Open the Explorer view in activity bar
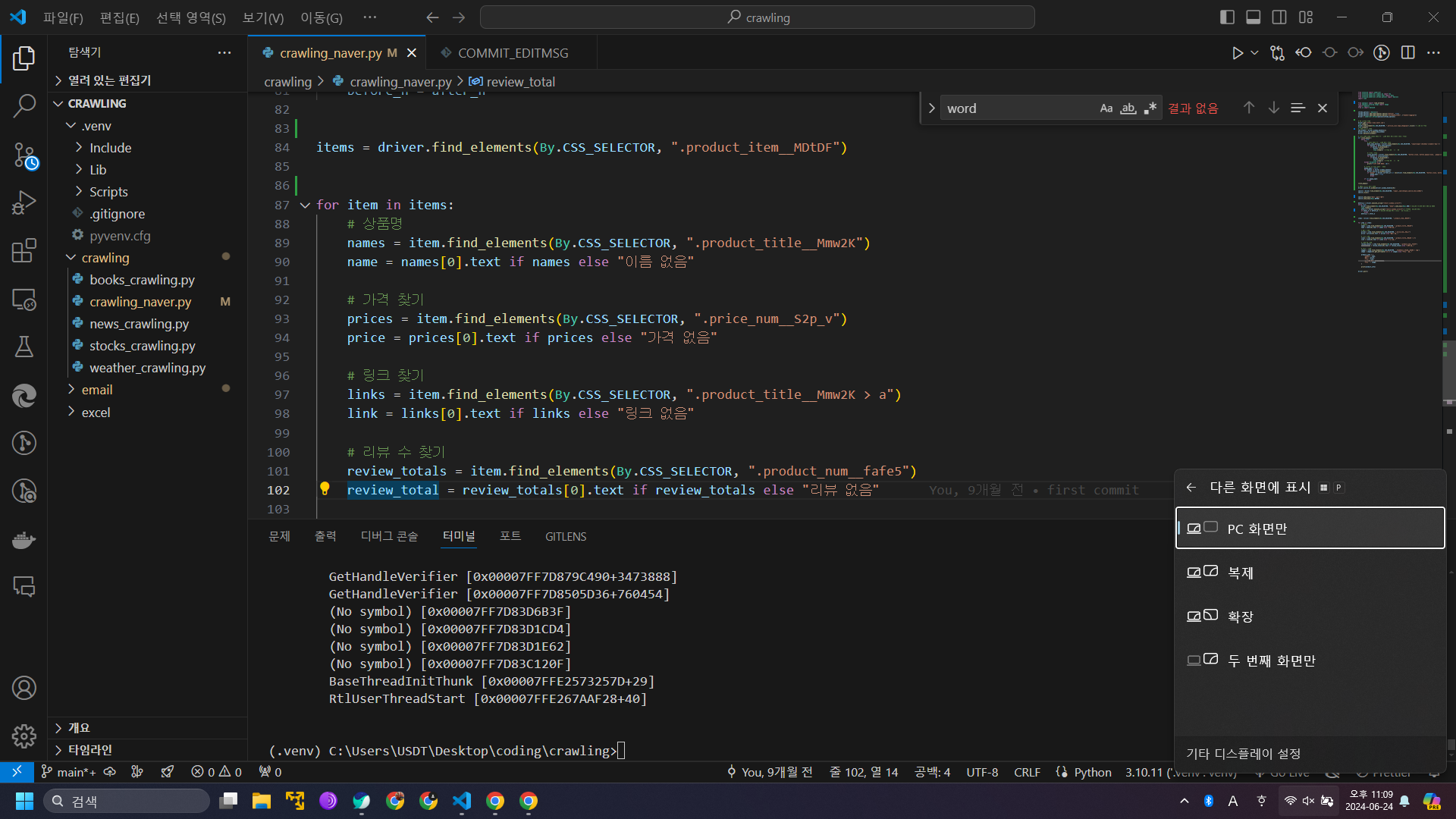Screen dimensions: 1456x819 (24, 58)
